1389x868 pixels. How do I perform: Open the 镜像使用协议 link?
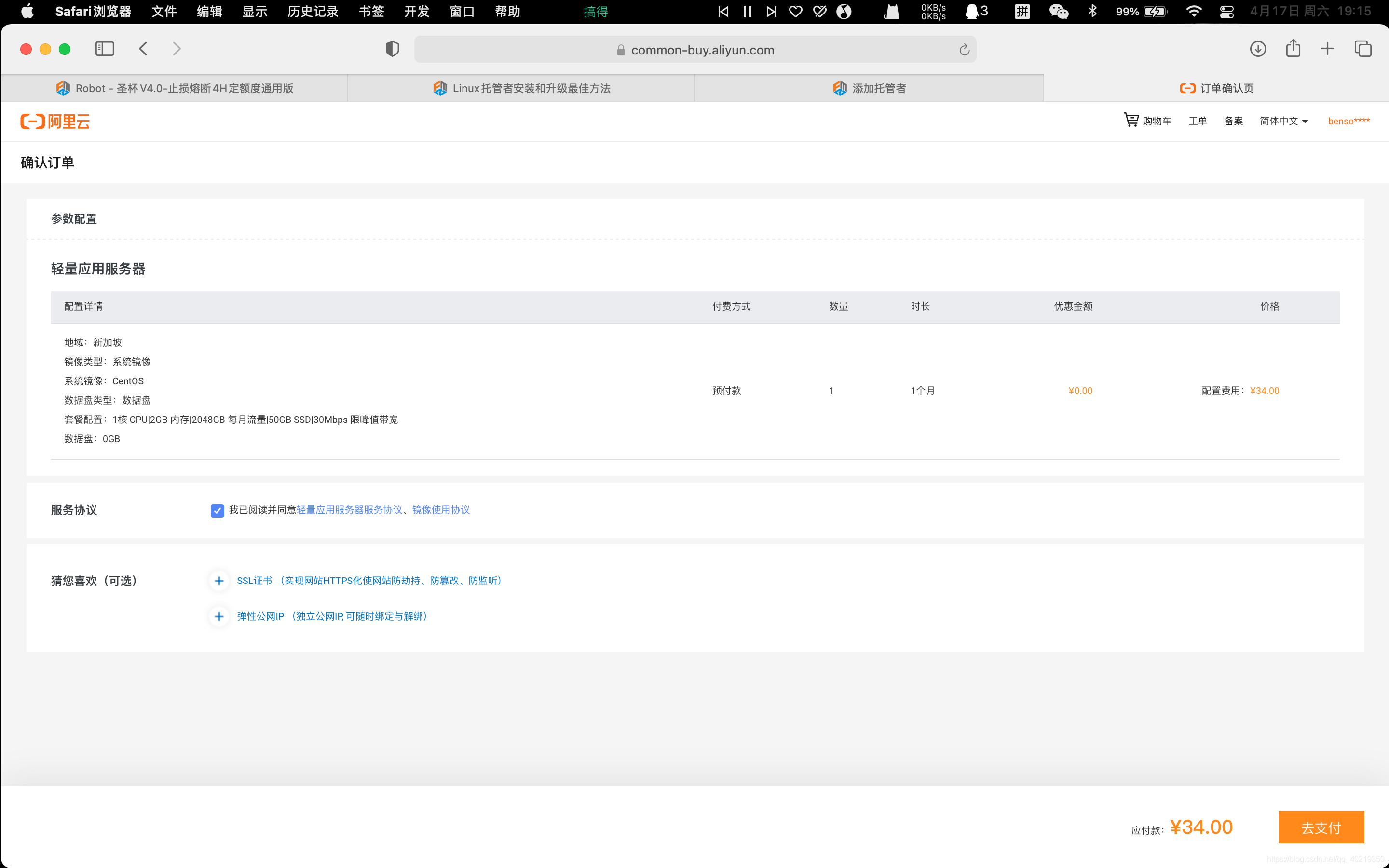coord(441,510)
